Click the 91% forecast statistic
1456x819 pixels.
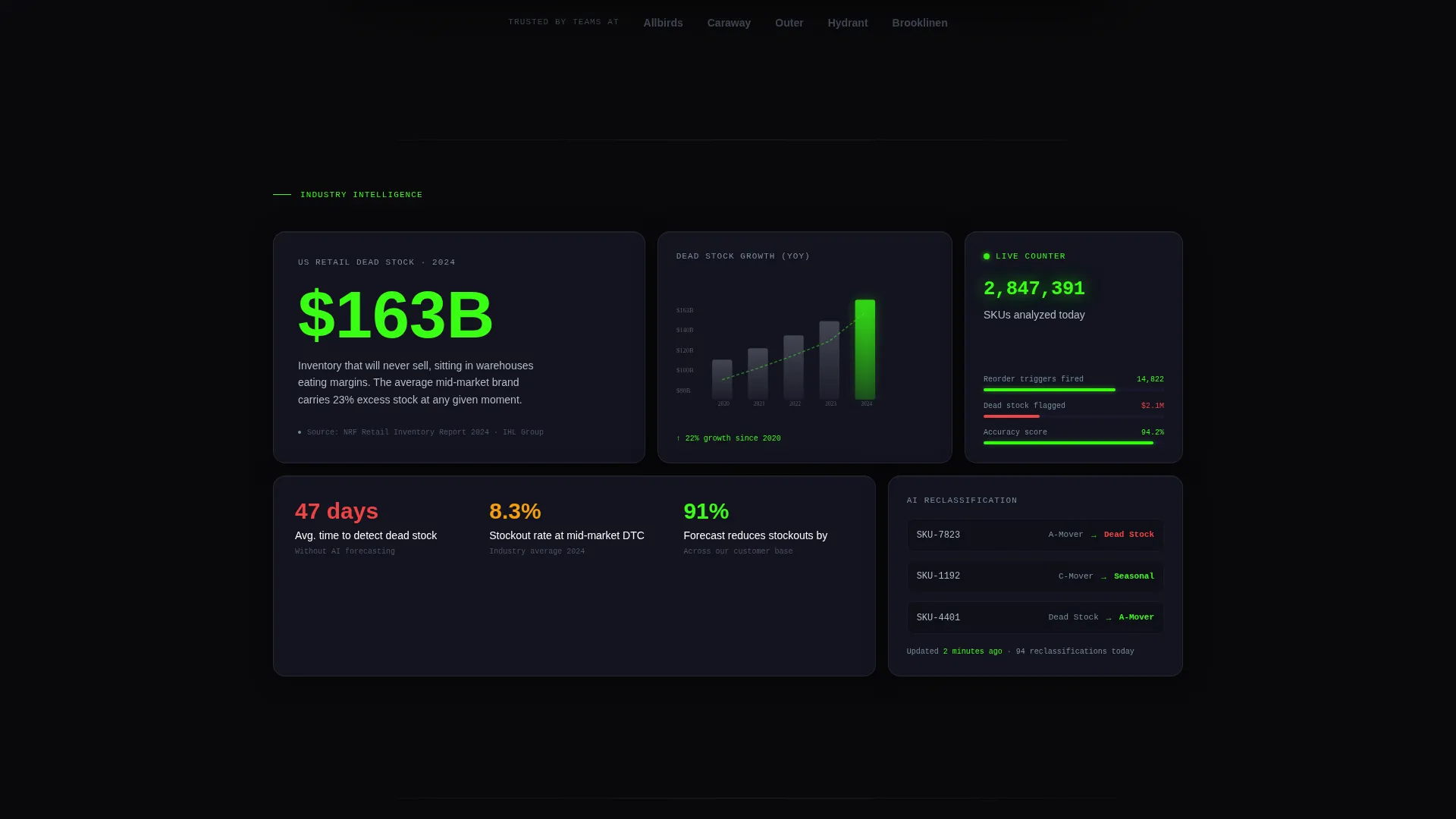(706, 511)
